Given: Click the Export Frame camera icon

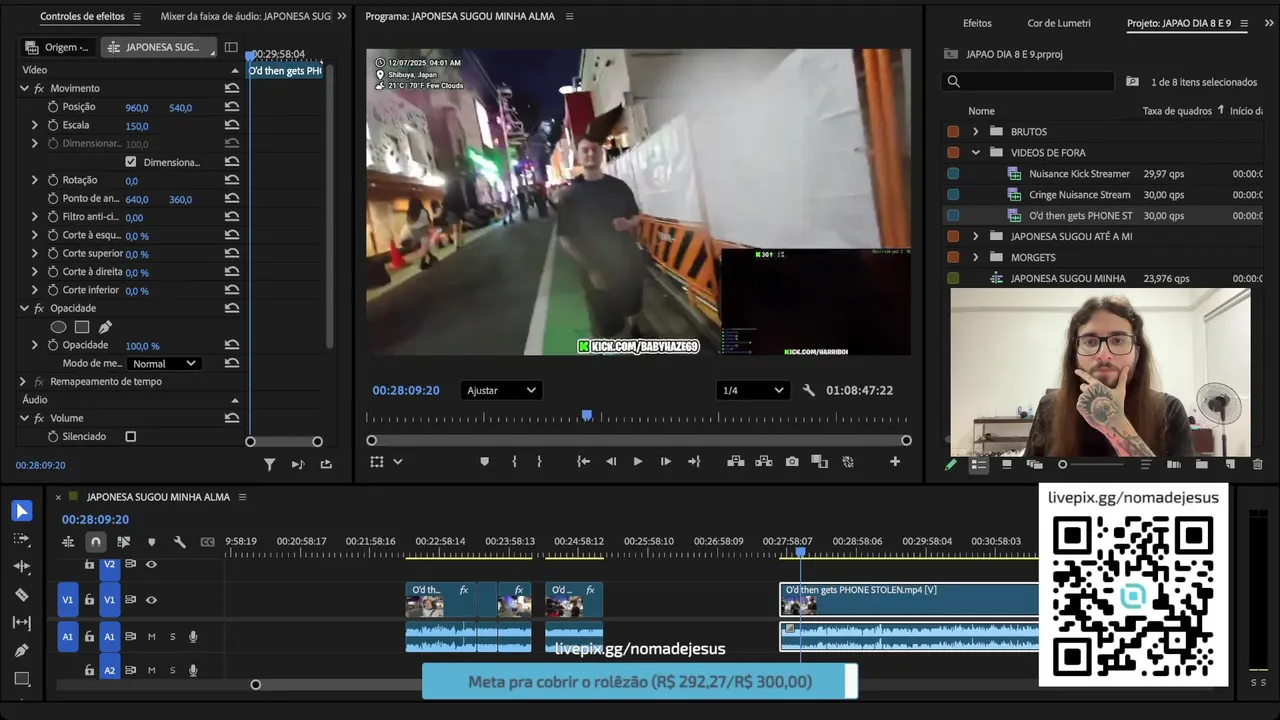Looking at the screenshot, I should pyautogui.click(x=792, y=461).
